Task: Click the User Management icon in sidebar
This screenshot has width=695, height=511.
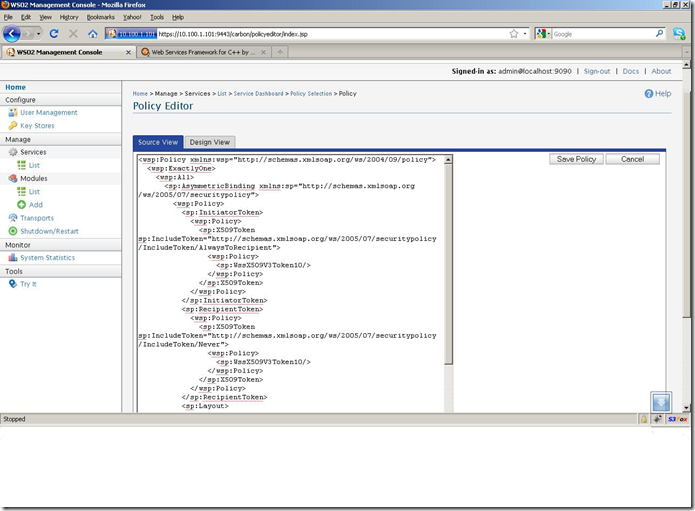Action: 13,113
